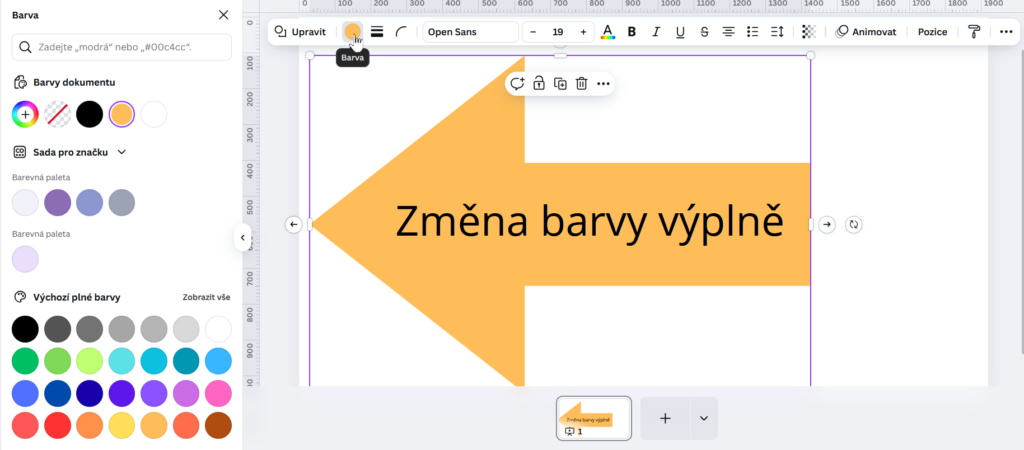Toggle bold text formatting
1024x450 pixels.
[x=632, y=32]
